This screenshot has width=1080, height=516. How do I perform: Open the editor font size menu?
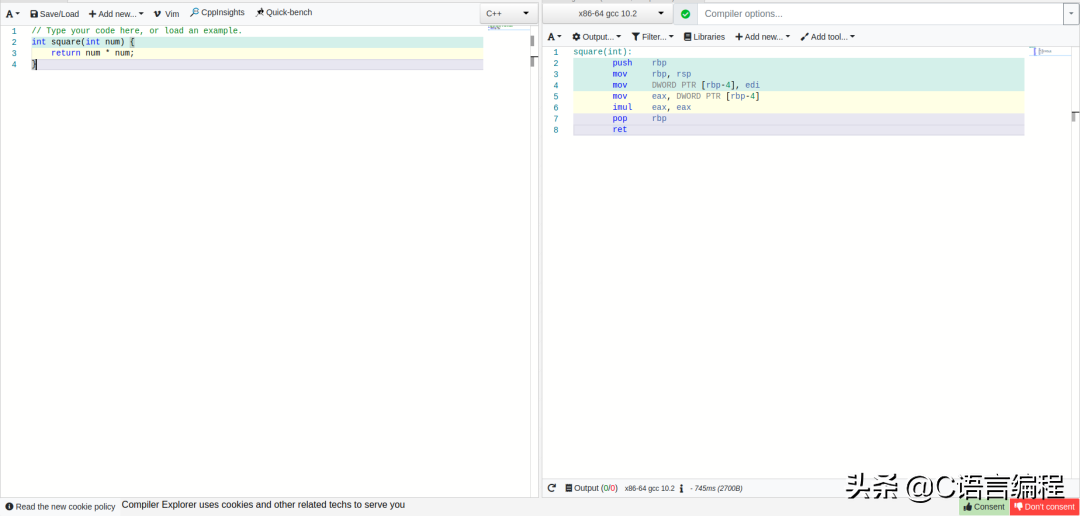tap(12, 14)
